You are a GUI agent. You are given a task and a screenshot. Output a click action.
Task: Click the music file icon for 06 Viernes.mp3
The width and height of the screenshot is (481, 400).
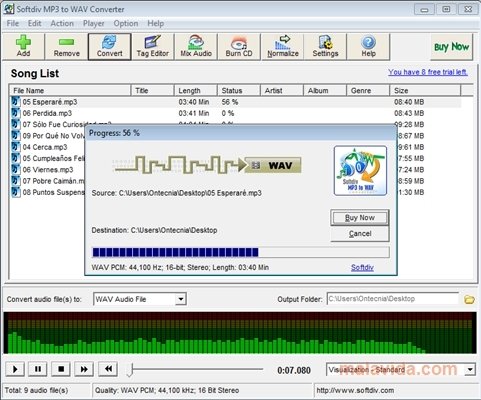[16, 170]
